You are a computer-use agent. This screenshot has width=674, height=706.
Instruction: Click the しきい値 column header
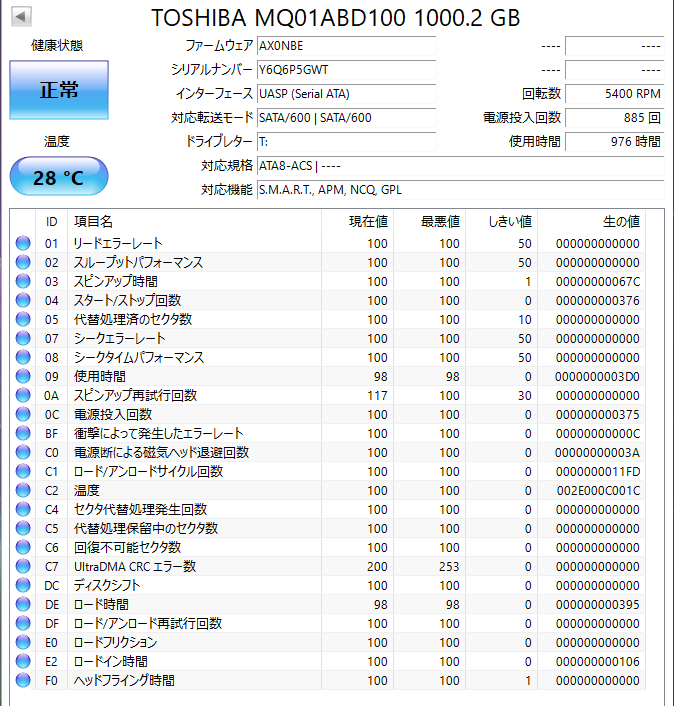[502, 222]
